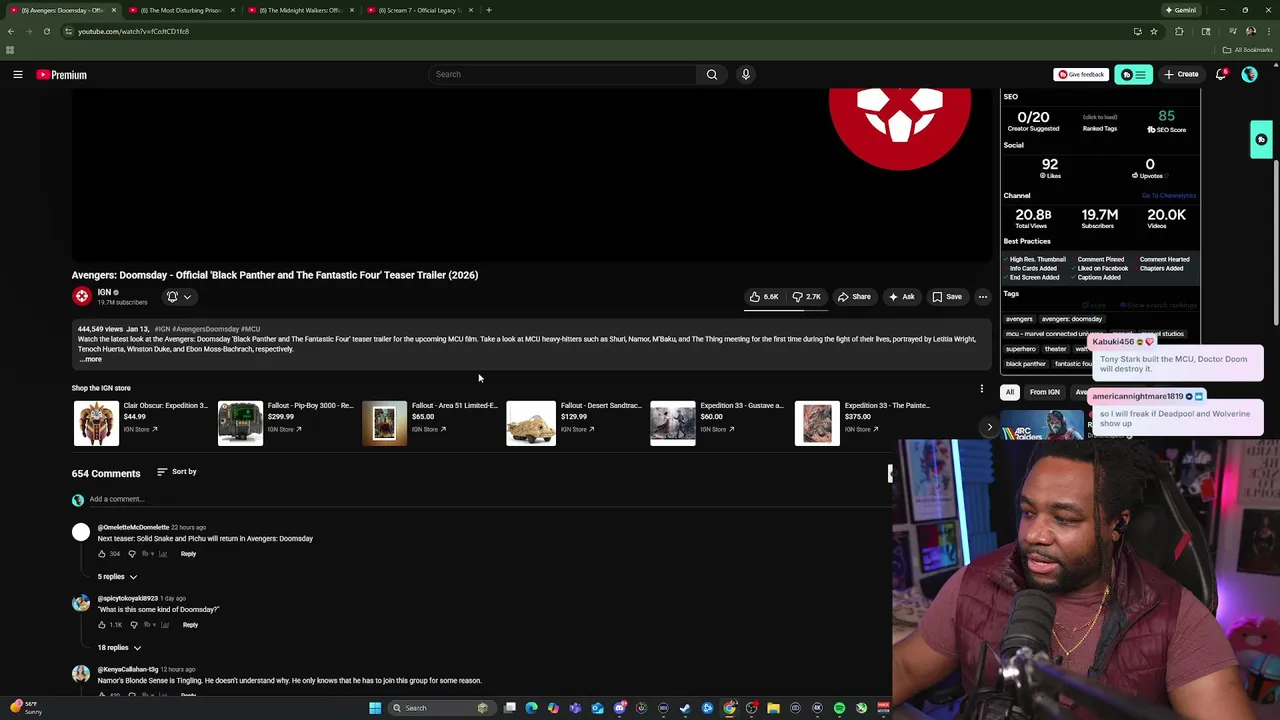The width and height of the screenshot is (1280, 720).
Task: Click the search magnifier button
Action: (x=711, y=74)
